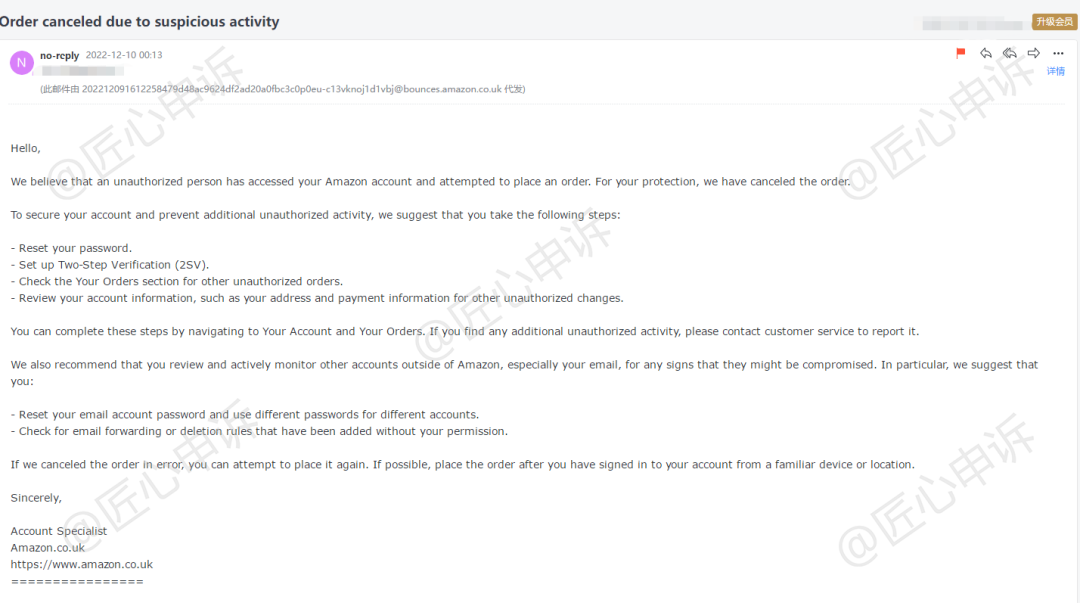Click the Reply All double-arrow icon

[x=1010, y=53]
